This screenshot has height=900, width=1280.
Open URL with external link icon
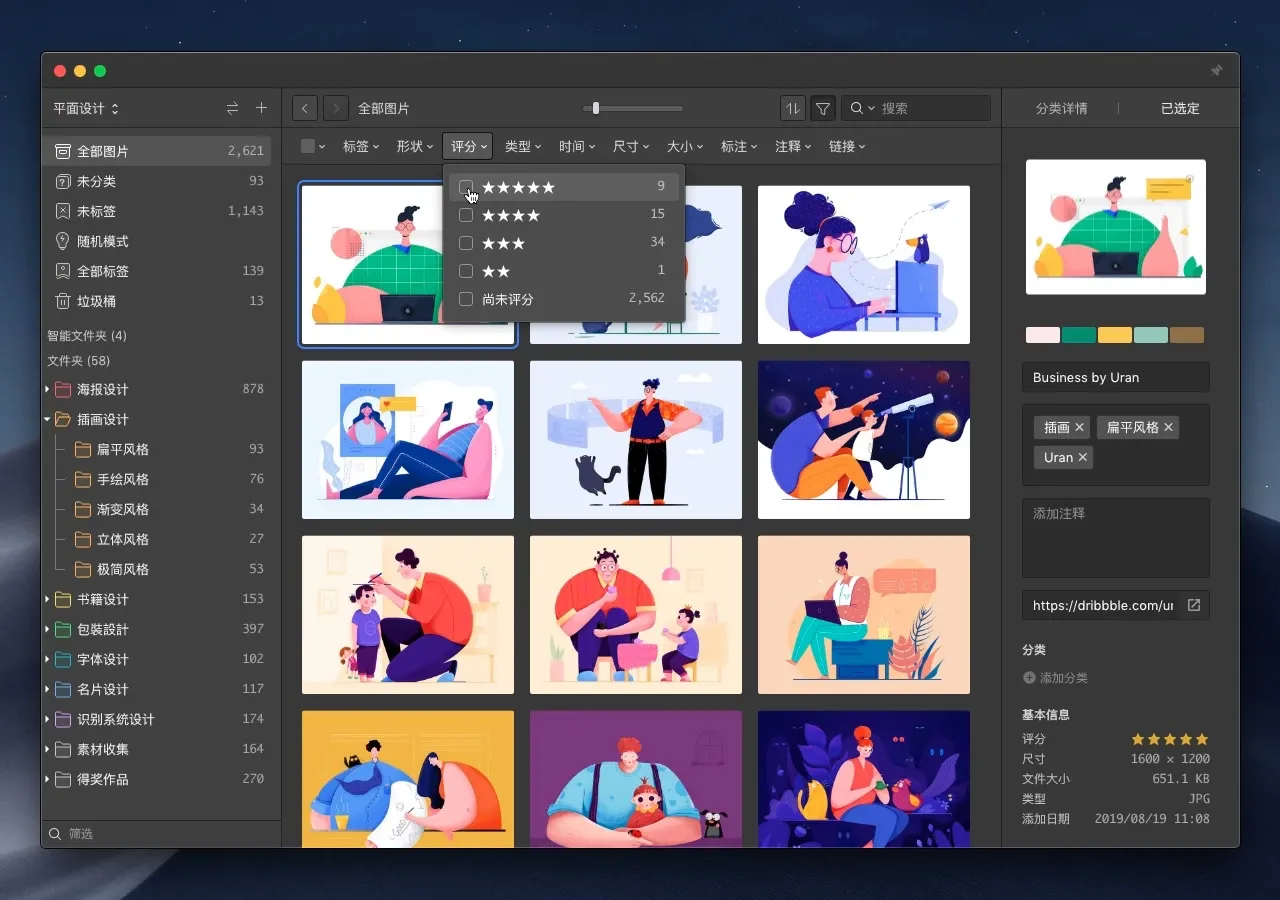(1194, 605)
